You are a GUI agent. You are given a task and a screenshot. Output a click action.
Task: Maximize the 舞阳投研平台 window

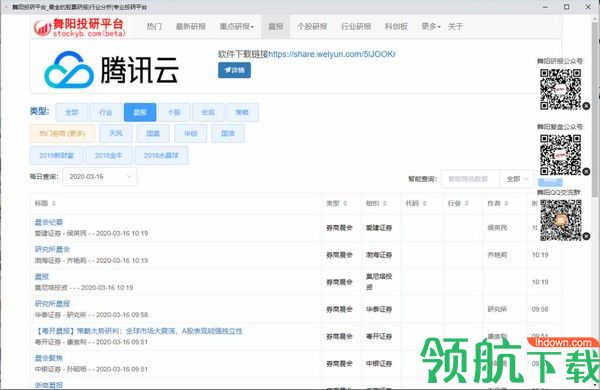pos(567,7)
